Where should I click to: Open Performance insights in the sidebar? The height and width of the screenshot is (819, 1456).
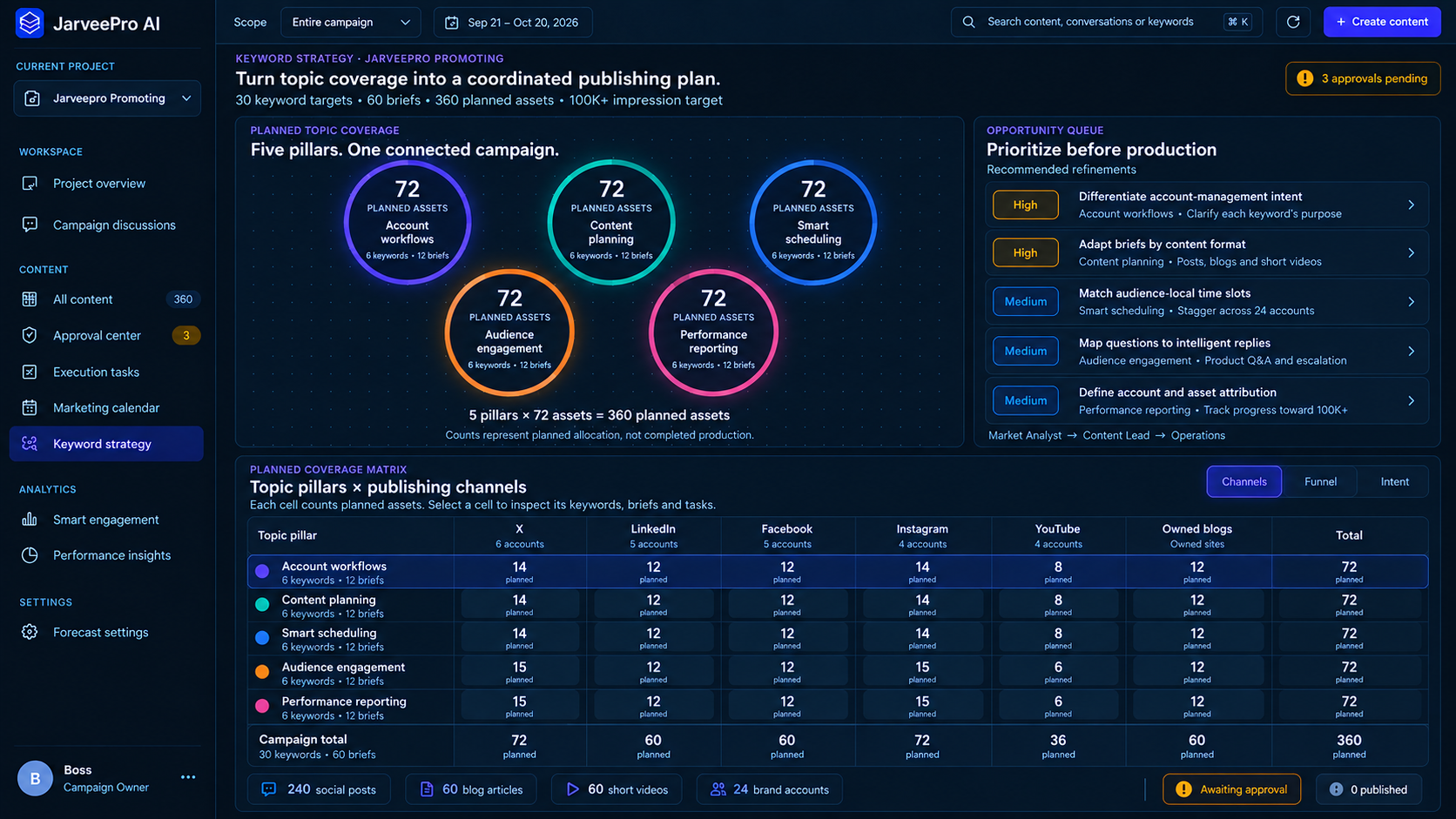(x=106, y=555)
